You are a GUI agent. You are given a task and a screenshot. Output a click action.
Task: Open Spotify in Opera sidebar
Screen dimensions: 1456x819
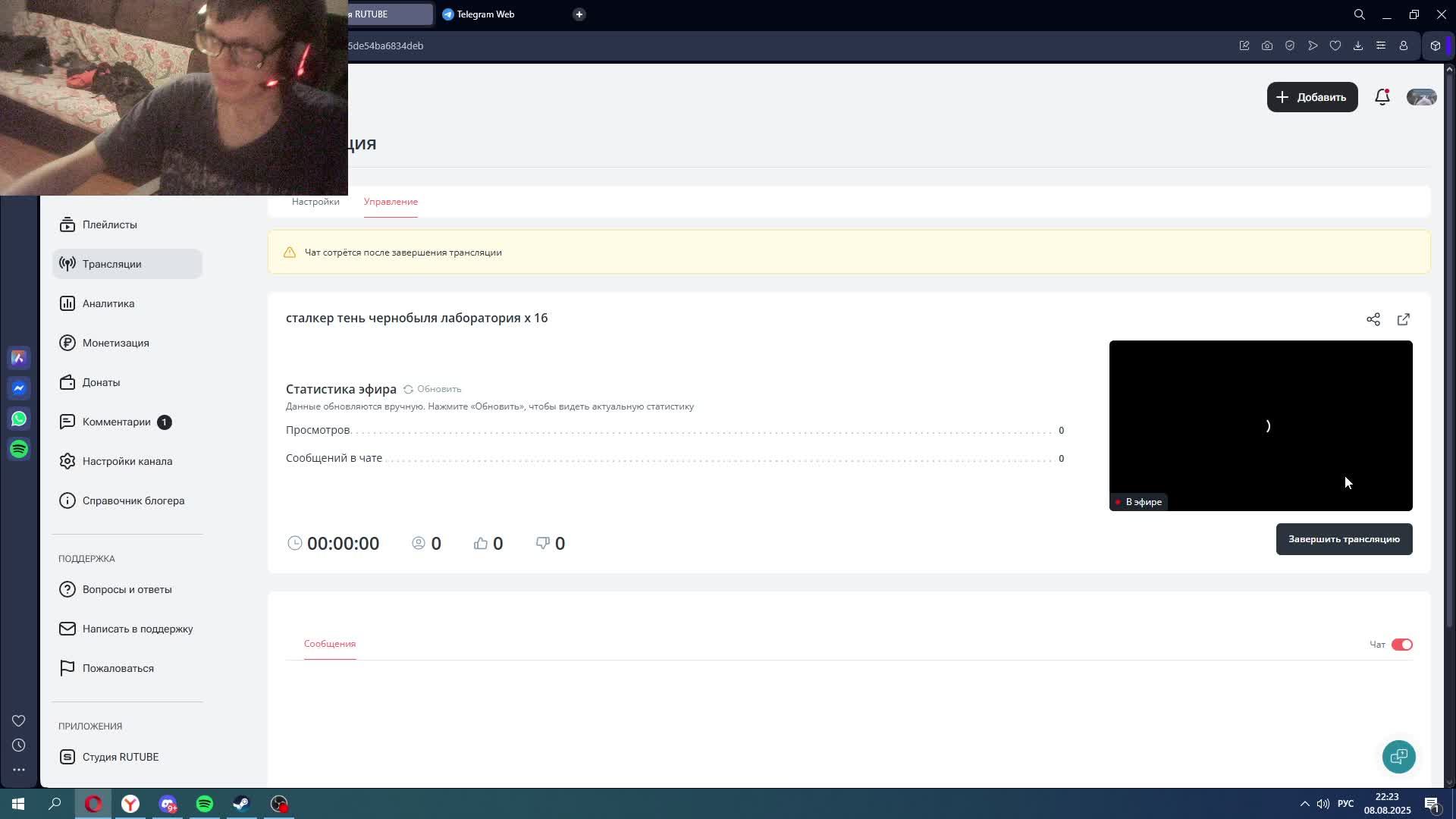19,449
